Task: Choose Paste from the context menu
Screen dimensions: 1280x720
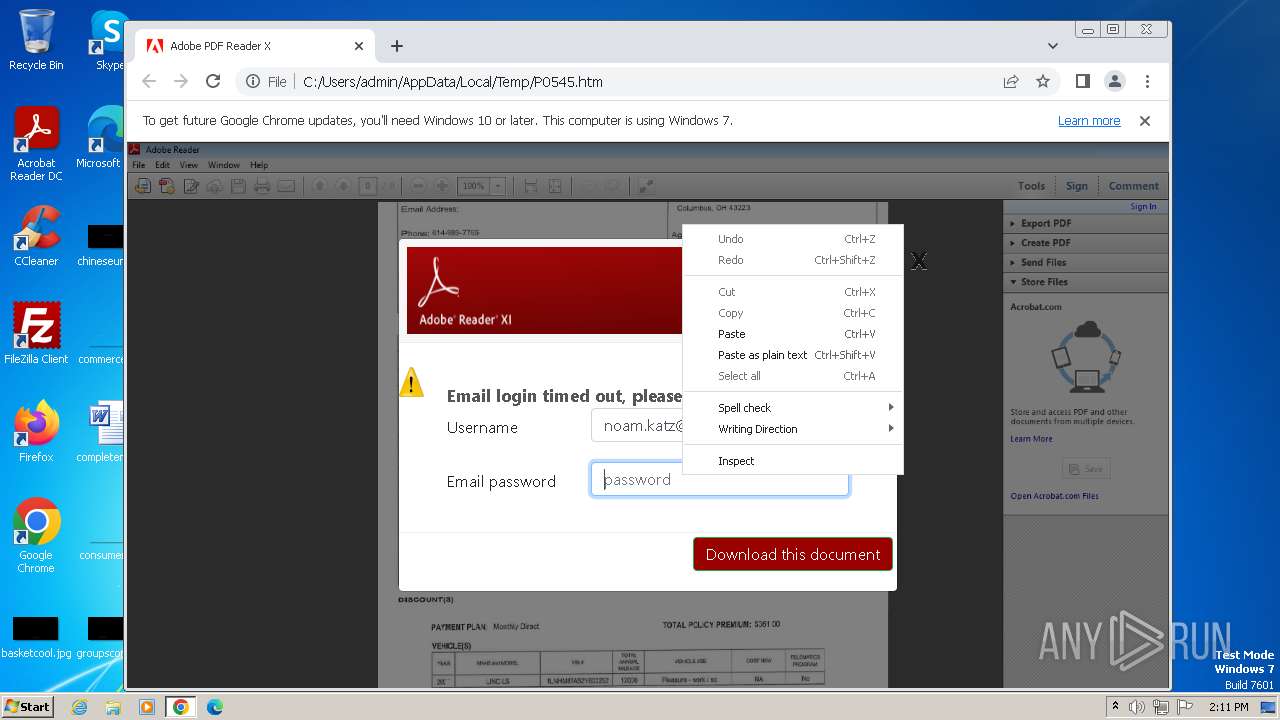Action: (x=793, y=334)
